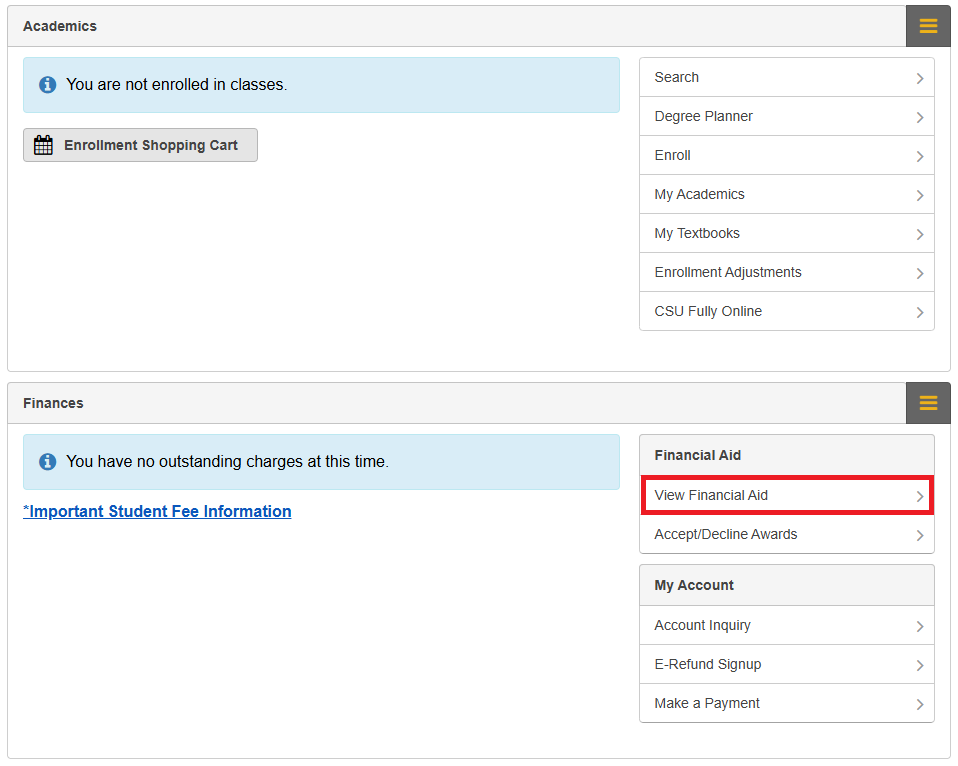
Task: Select Enroll from the Academics list
Action: coord(673,155)
